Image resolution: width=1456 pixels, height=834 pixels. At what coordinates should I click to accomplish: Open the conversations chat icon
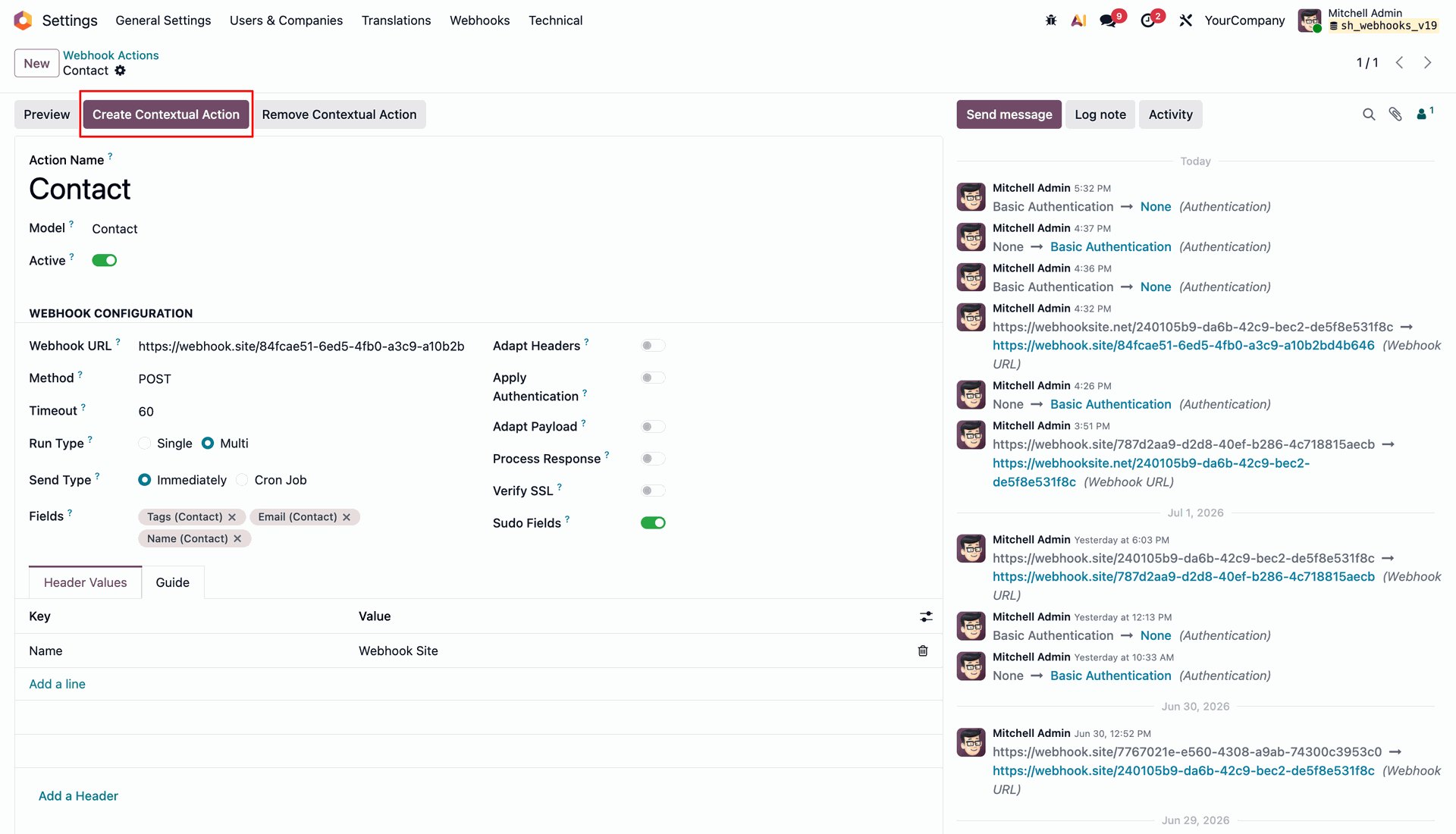pyautogui.click(x=1108, y=20)
